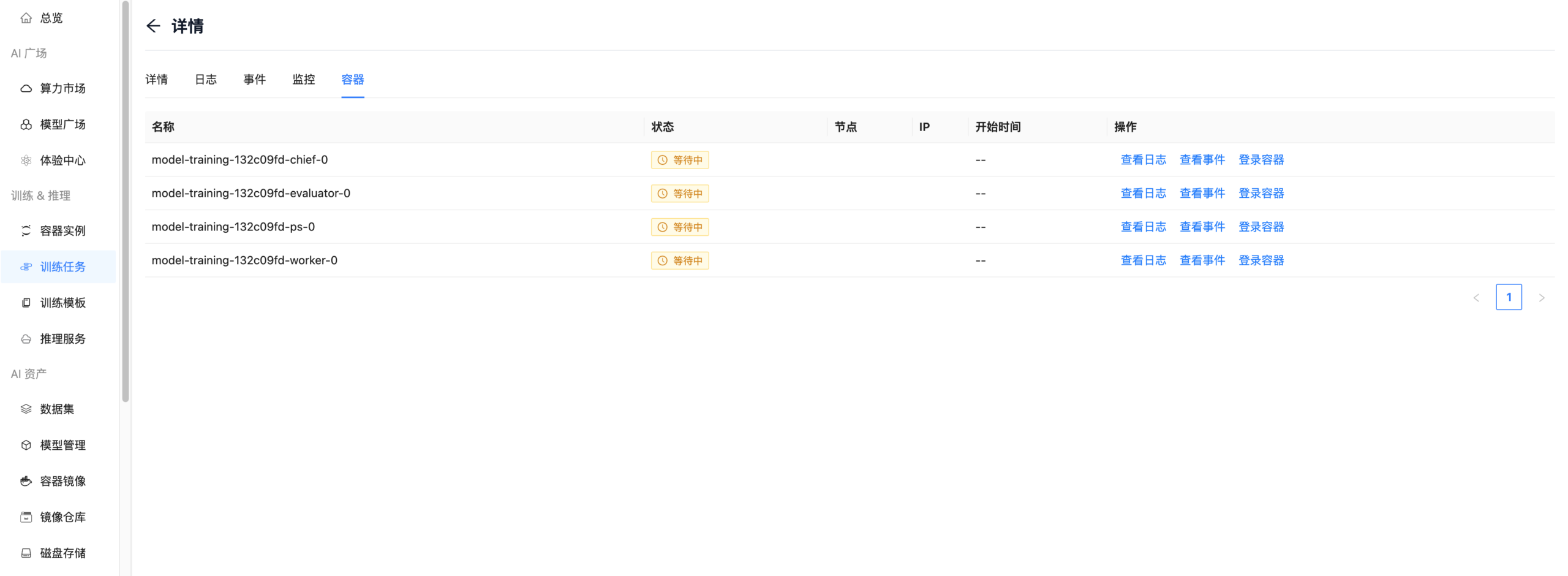Go to next page using right chevron

coord(1541,298)
